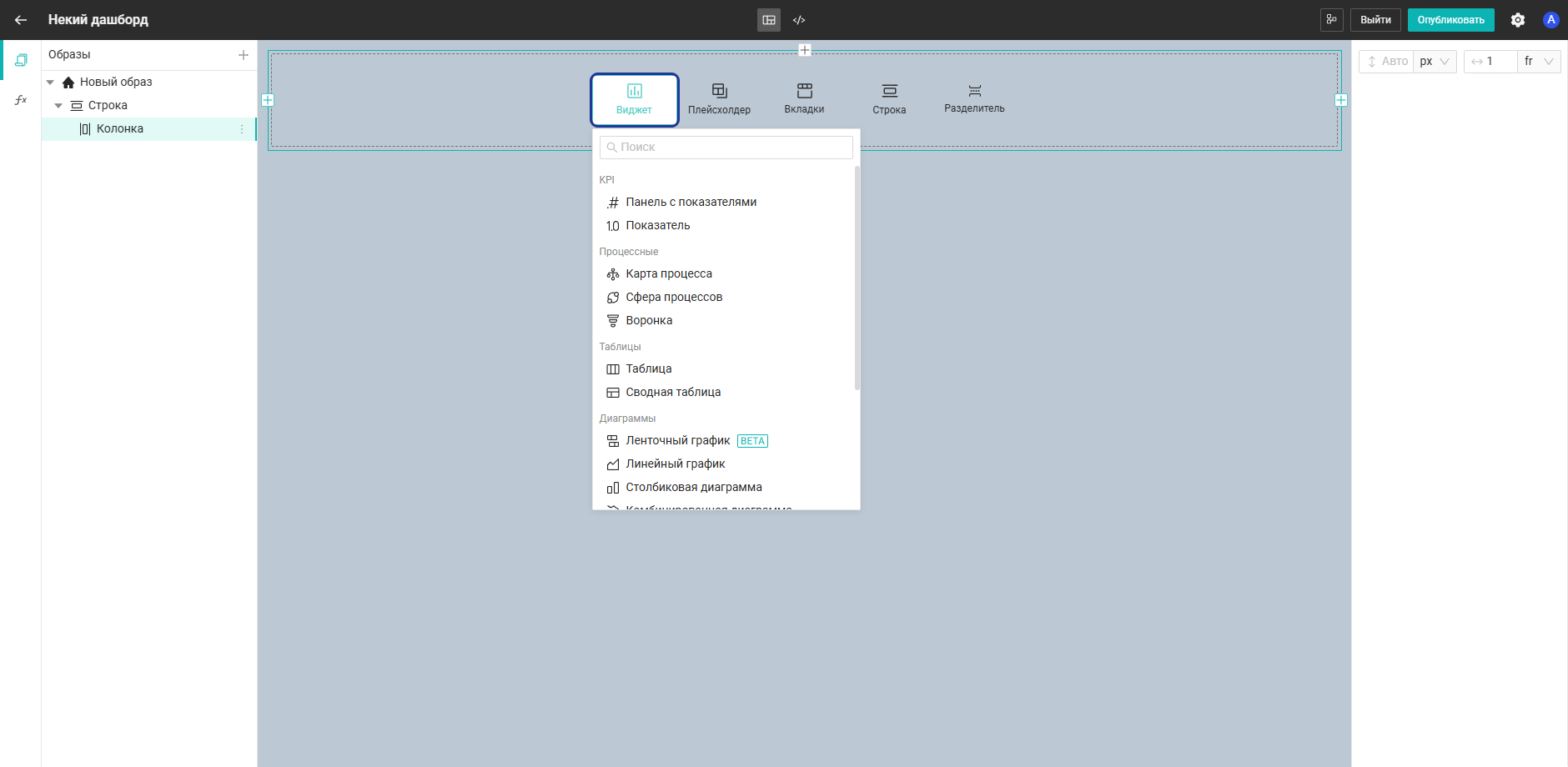Collapse Новый образ tree node
Viewport: 1568px width, 767px height.
[x=51, y=83]
